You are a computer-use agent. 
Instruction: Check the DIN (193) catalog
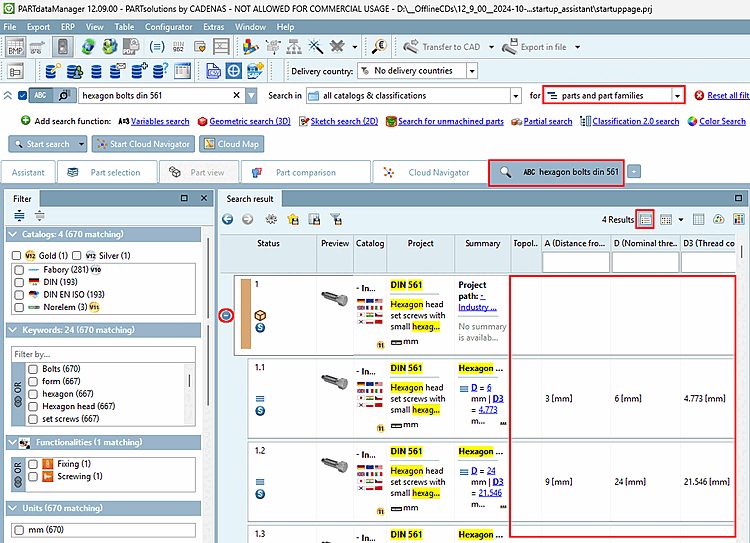(x=19, y=282)
